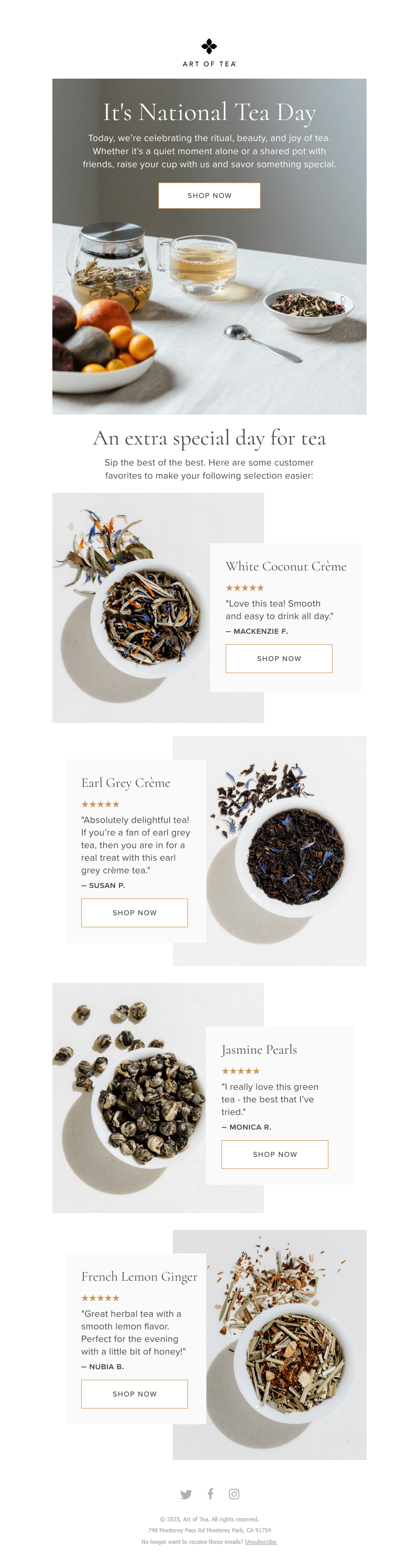Click the Jasmine Pearls title
This screenshot has width=419, height=1568.
pos(259,1050)
